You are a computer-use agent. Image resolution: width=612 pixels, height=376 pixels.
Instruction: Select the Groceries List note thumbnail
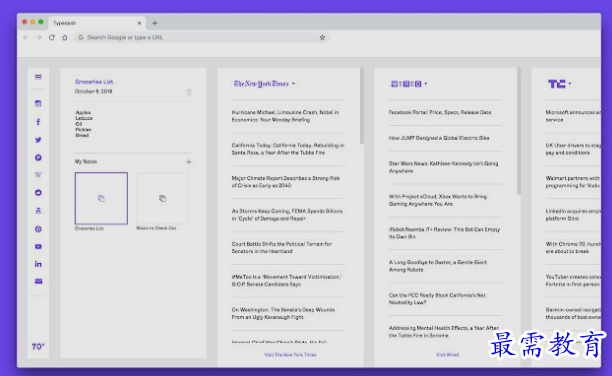[x=101, y=198]
